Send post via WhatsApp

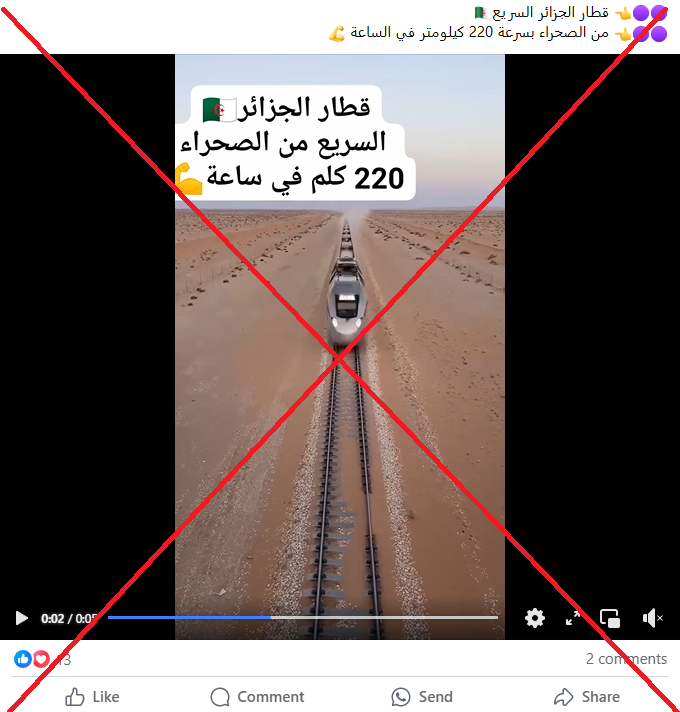(421, 697)
